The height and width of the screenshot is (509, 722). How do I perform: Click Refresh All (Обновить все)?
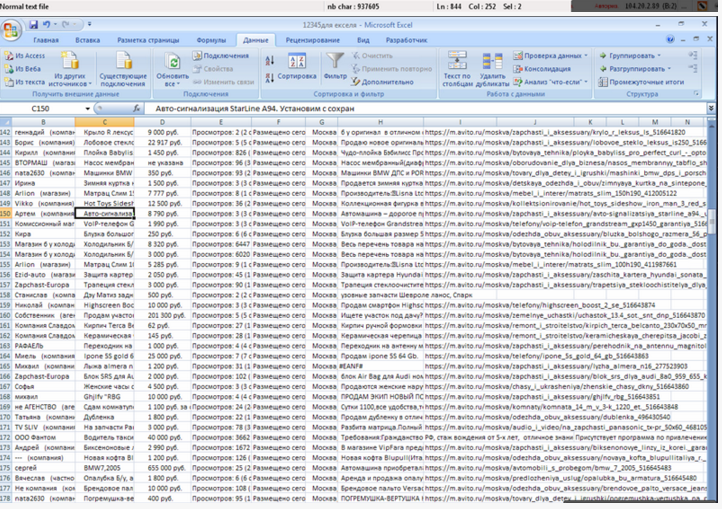coord(173,69)
